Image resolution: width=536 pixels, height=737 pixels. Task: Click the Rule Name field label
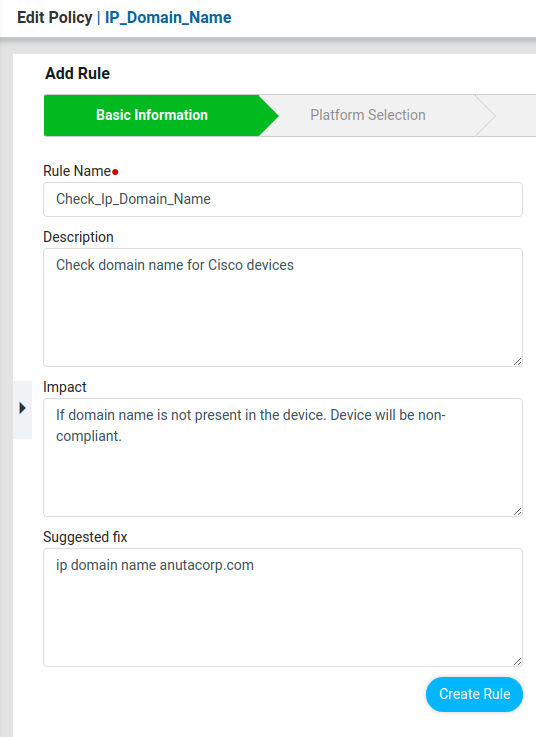click(x=77, y=171)
